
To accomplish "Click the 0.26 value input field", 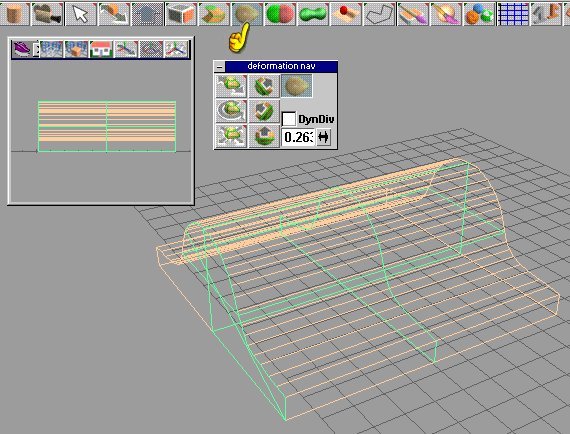I will (x=298, y=137).
